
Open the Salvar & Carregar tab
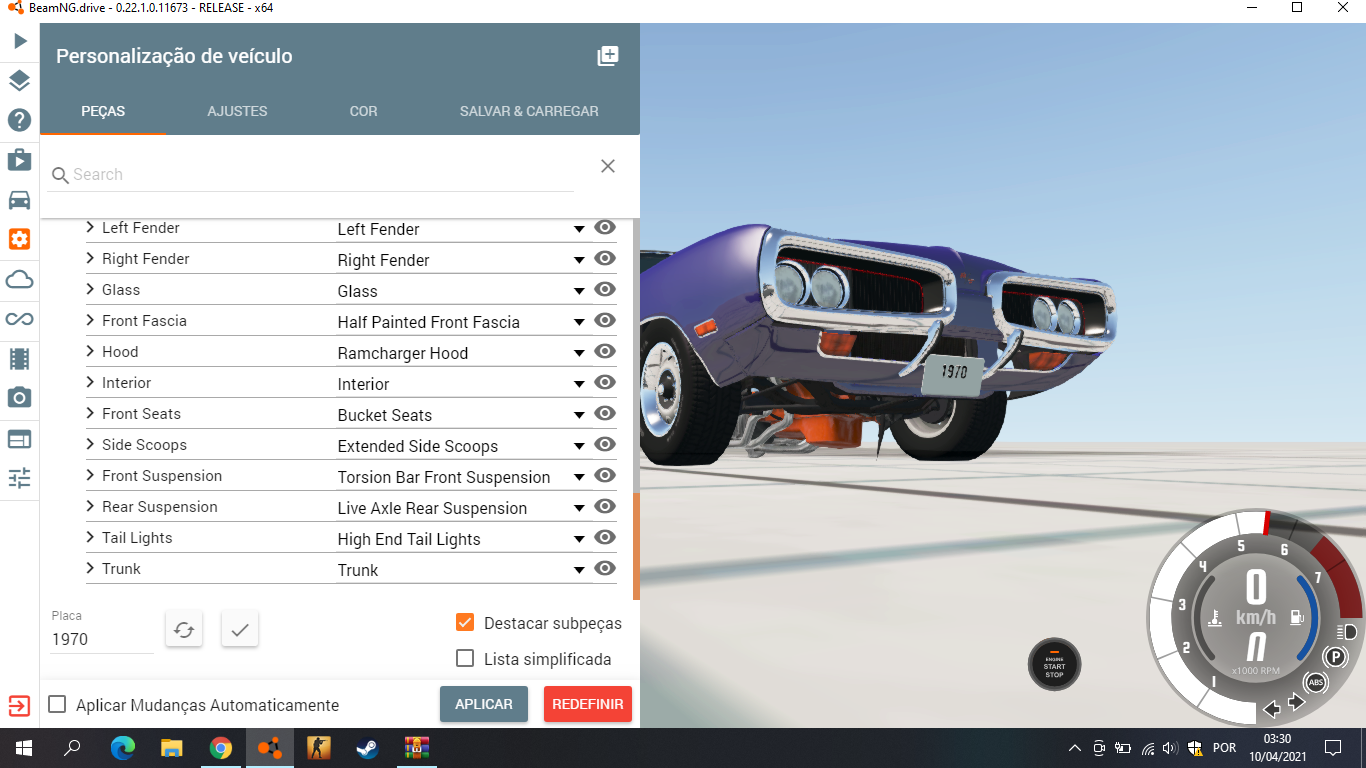[529, 111]
